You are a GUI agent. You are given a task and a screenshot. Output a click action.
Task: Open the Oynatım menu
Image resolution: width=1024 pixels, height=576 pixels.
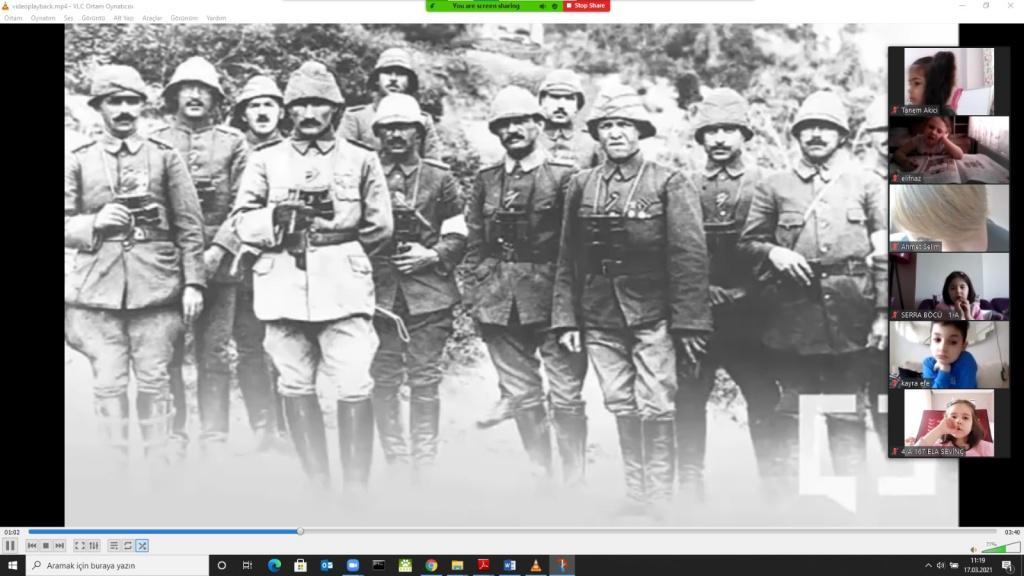pos(43,18)
